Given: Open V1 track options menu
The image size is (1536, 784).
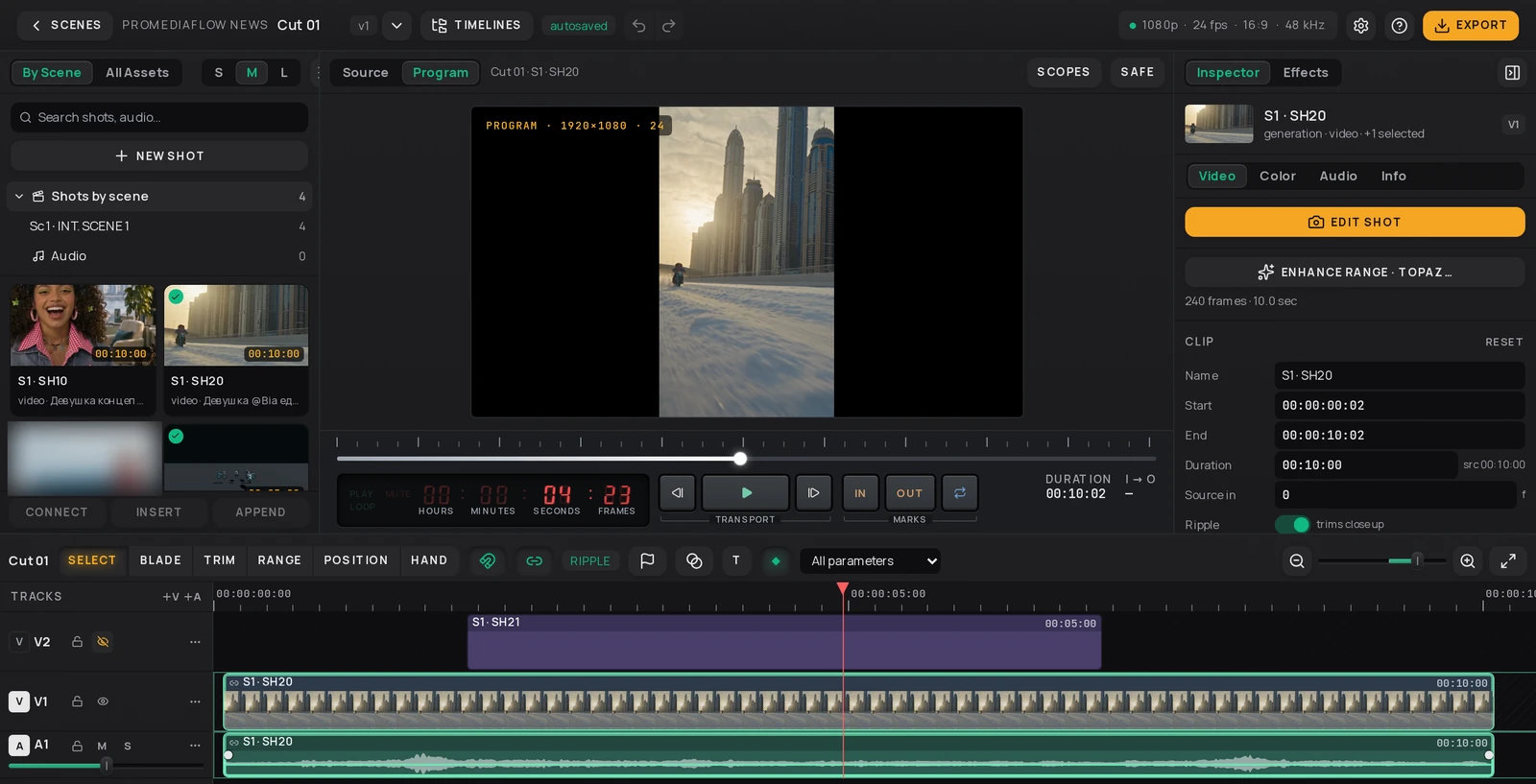Looking at the screenshot, I should click(x=195, y=701).
